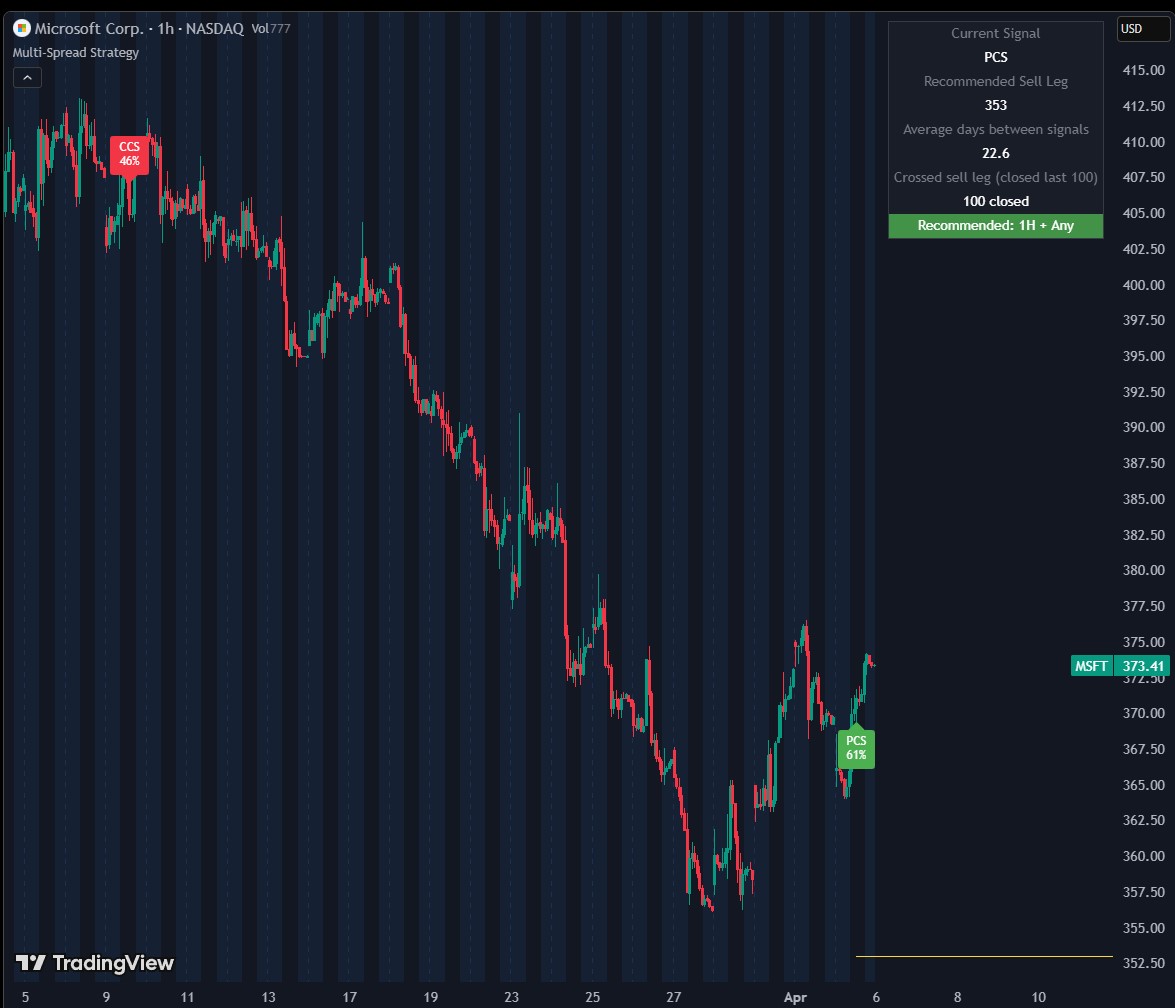Click the 385.00 price axis label
Viewport: 1175px width, 1008px height.
pos(1144,499)
